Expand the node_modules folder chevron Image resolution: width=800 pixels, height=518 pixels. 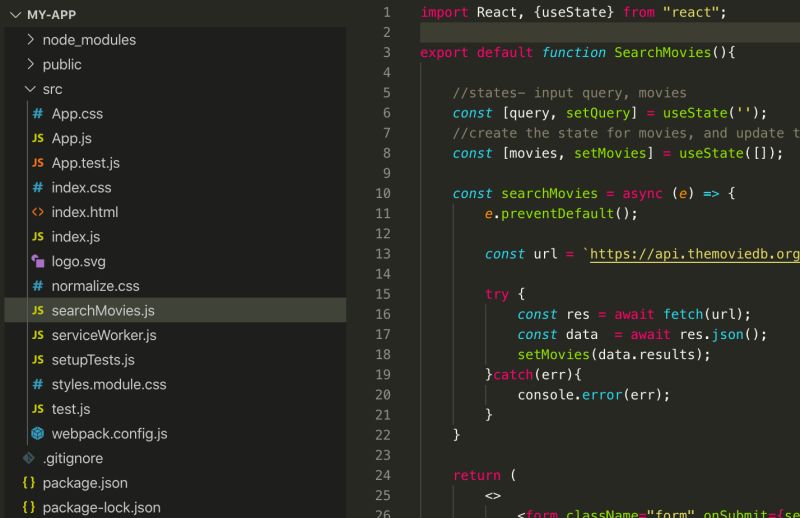(x=31, y=39)
